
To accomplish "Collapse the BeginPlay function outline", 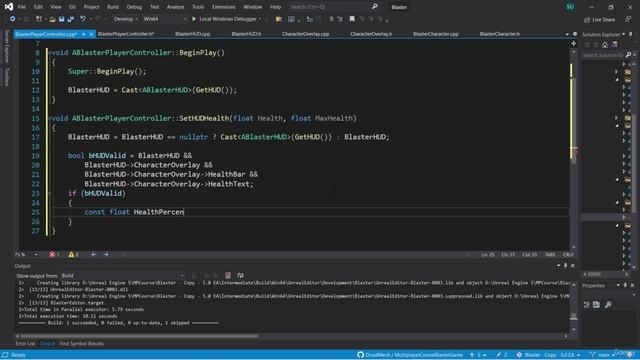I will 49,53.
